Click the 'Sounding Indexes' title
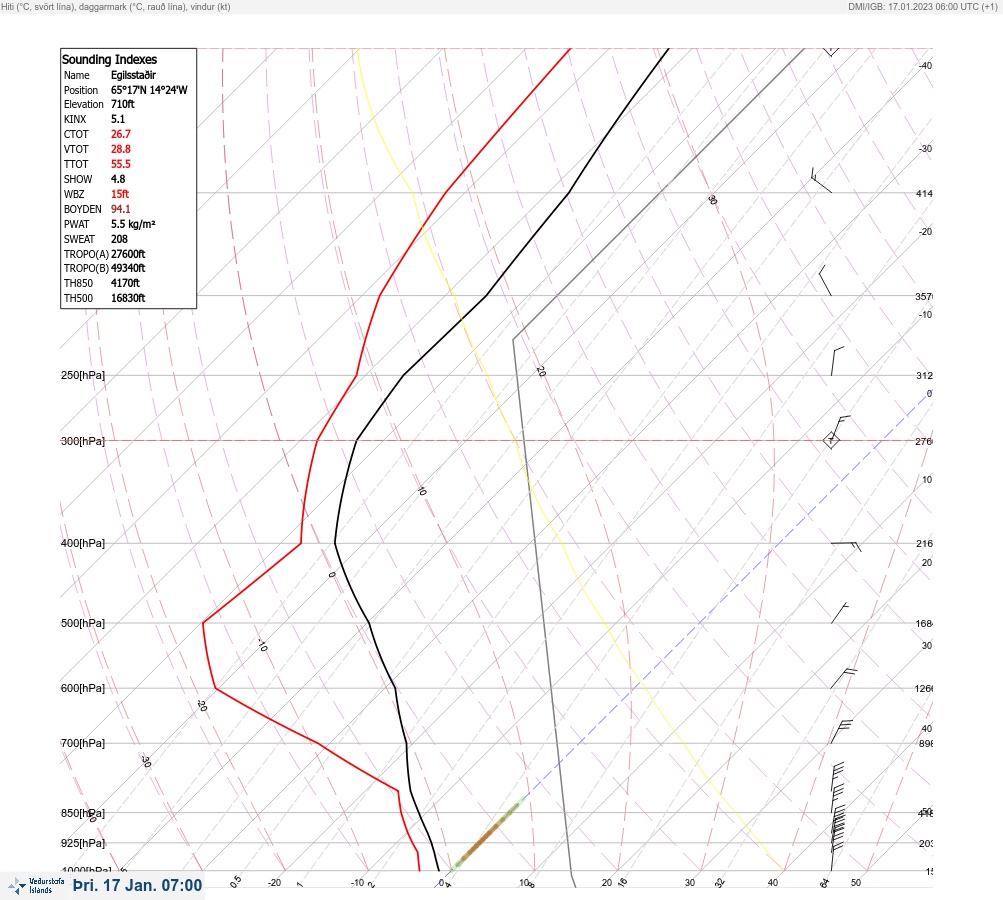This screenshot has height=900, width=1003. coord(109,59)
